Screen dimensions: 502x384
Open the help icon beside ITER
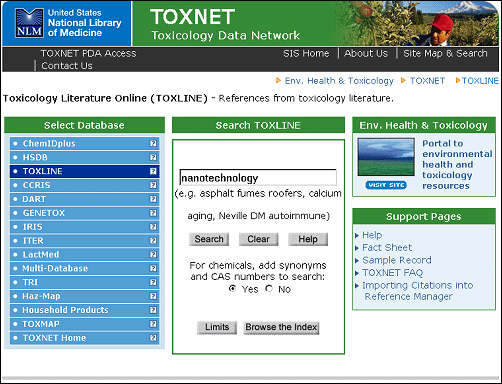[x=153, y=241]
